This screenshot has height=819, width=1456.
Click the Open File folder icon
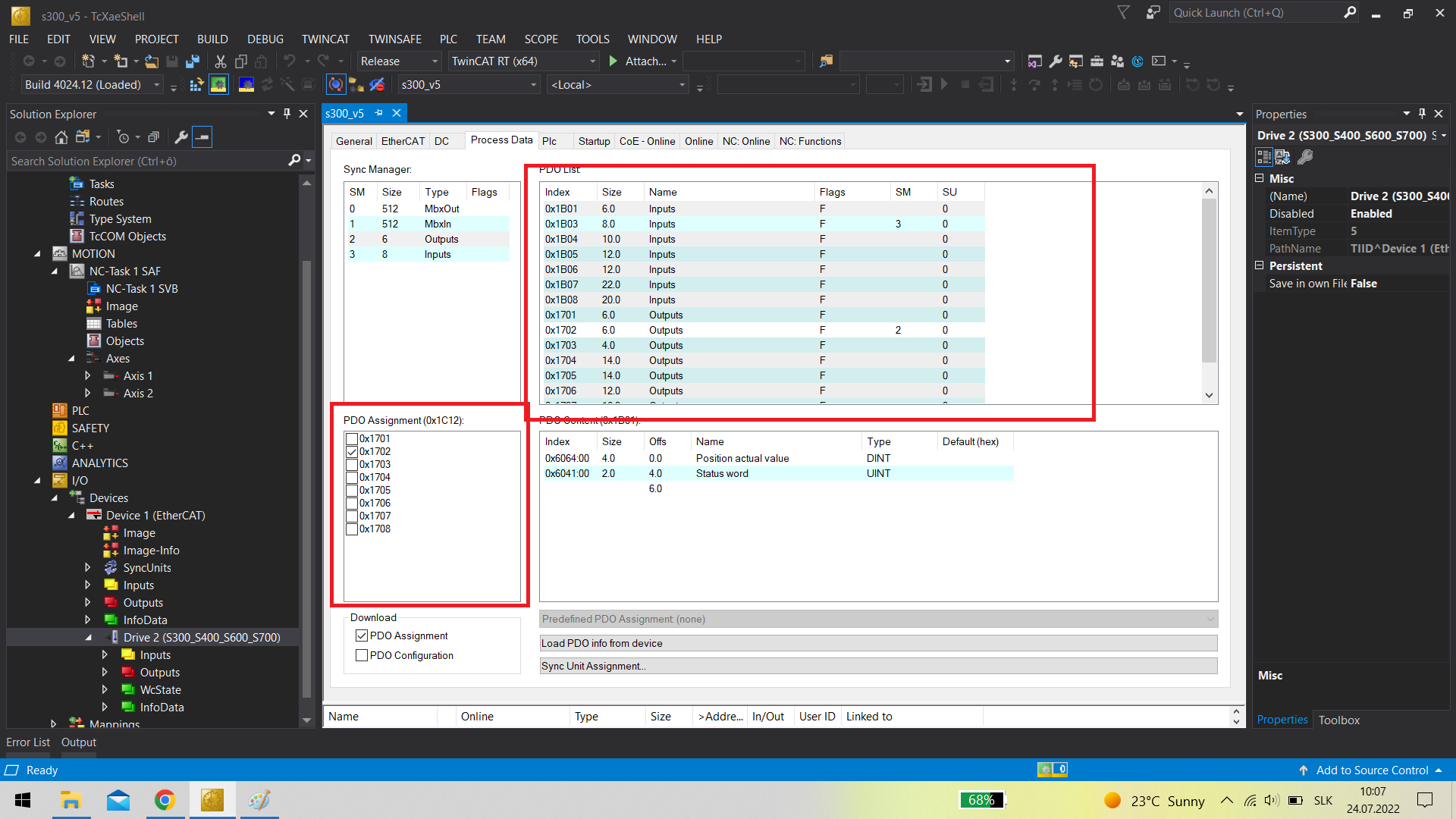tap(152, 61)
